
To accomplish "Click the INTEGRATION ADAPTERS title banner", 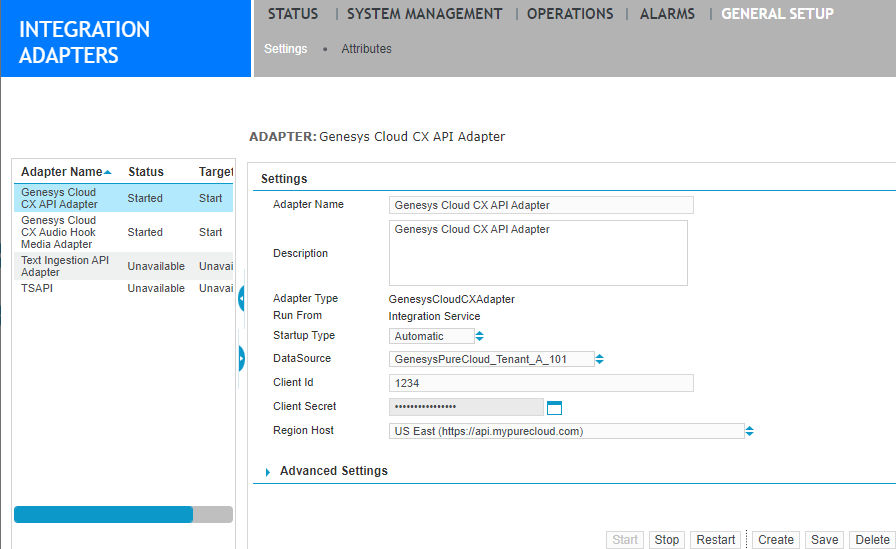I will coord(126,38).
